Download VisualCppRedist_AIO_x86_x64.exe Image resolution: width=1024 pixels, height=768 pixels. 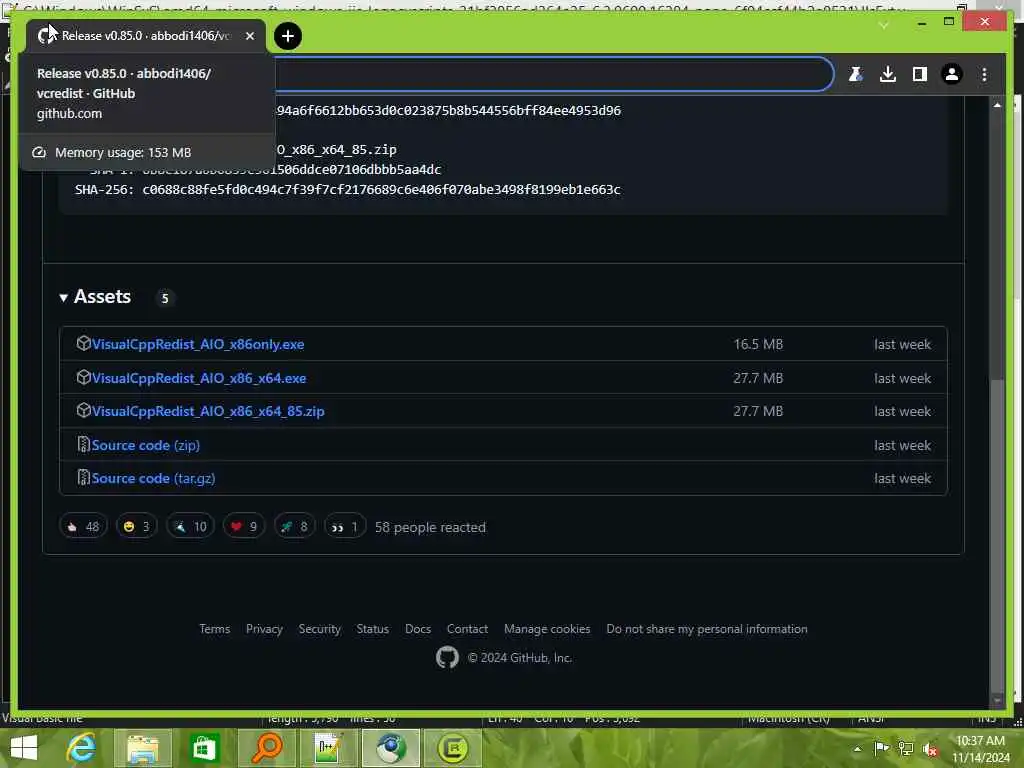pos(199,378)
